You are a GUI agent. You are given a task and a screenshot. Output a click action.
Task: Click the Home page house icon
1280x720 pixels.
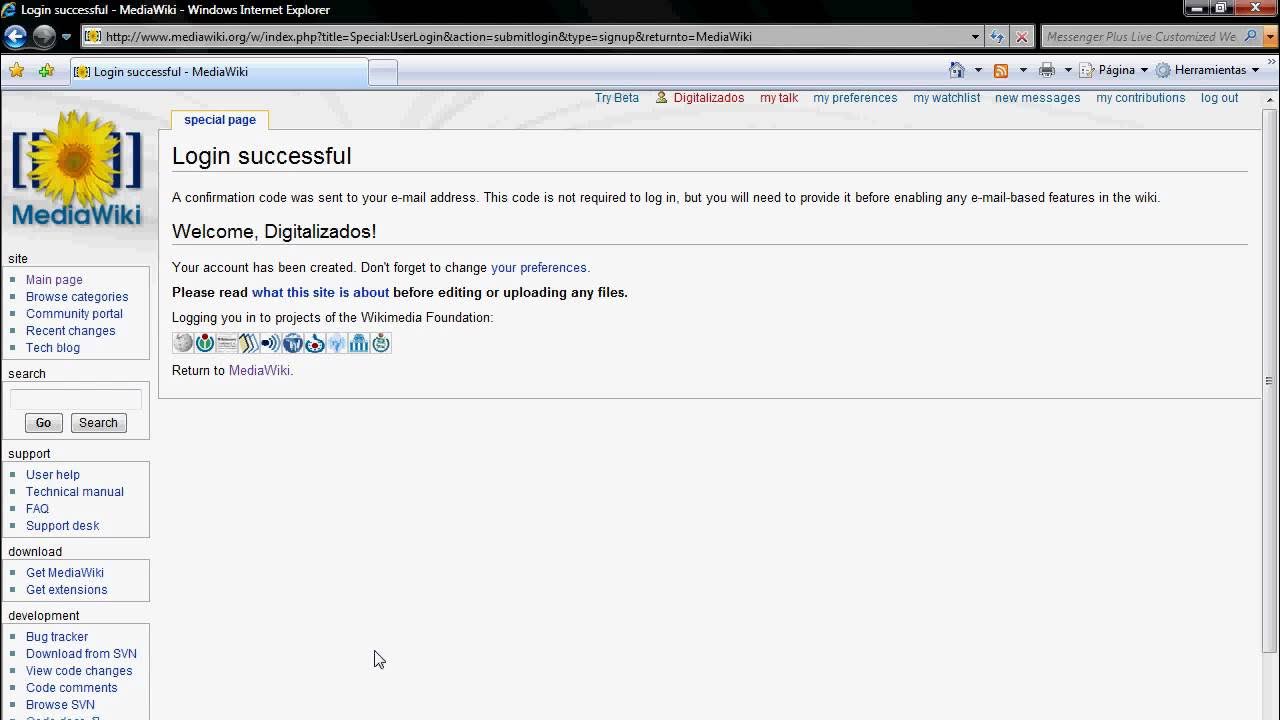[x=957, y=70]
